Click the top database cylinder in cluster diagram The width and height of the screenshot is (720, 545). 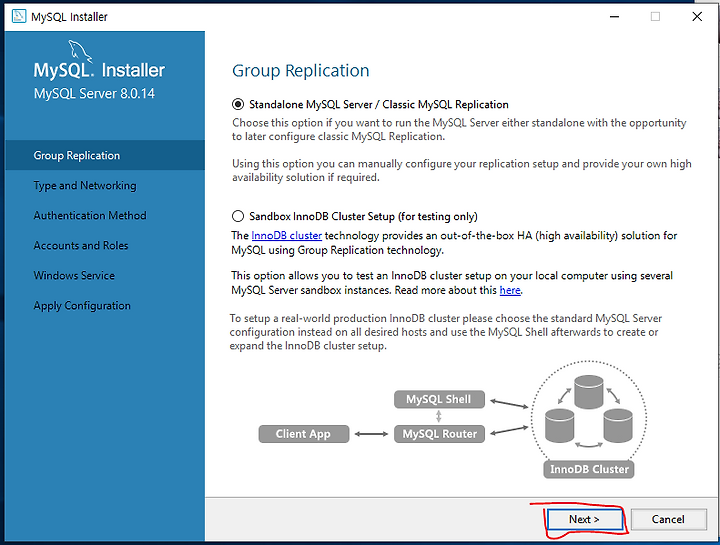click(x=588, y=392)
